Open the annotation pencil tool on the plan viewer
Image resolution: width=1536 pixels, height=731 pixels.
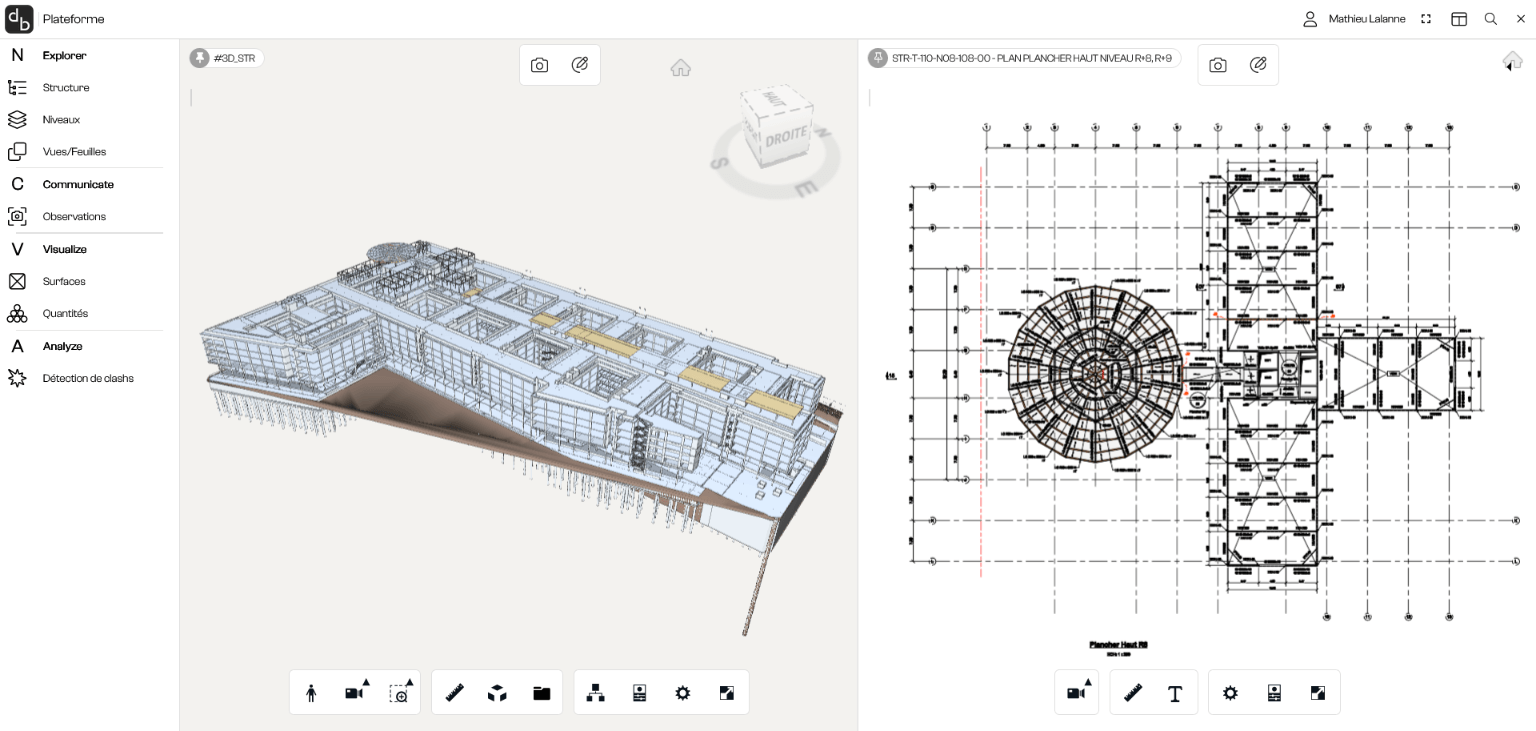pos(1258,64)
